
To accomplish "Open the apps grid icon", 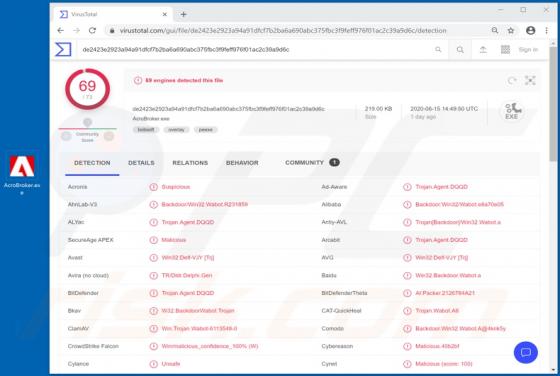I will [x=505, y=50].
